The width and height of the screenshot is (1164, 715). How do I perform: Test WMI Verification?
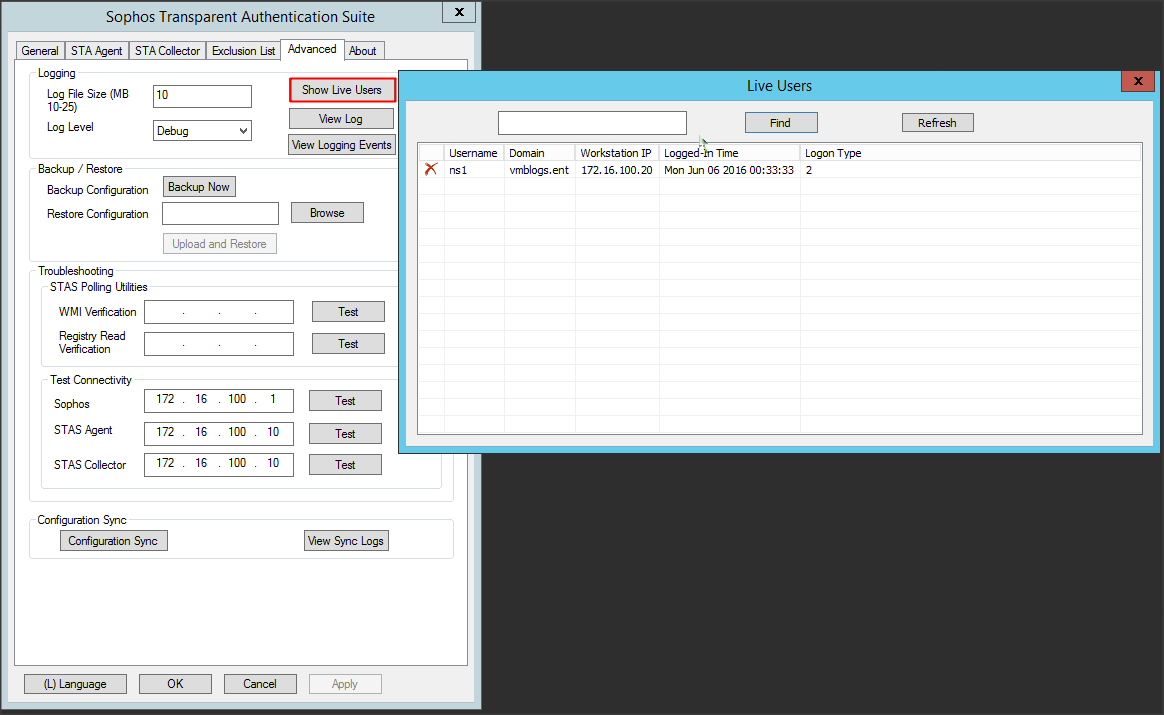(348, 312)
